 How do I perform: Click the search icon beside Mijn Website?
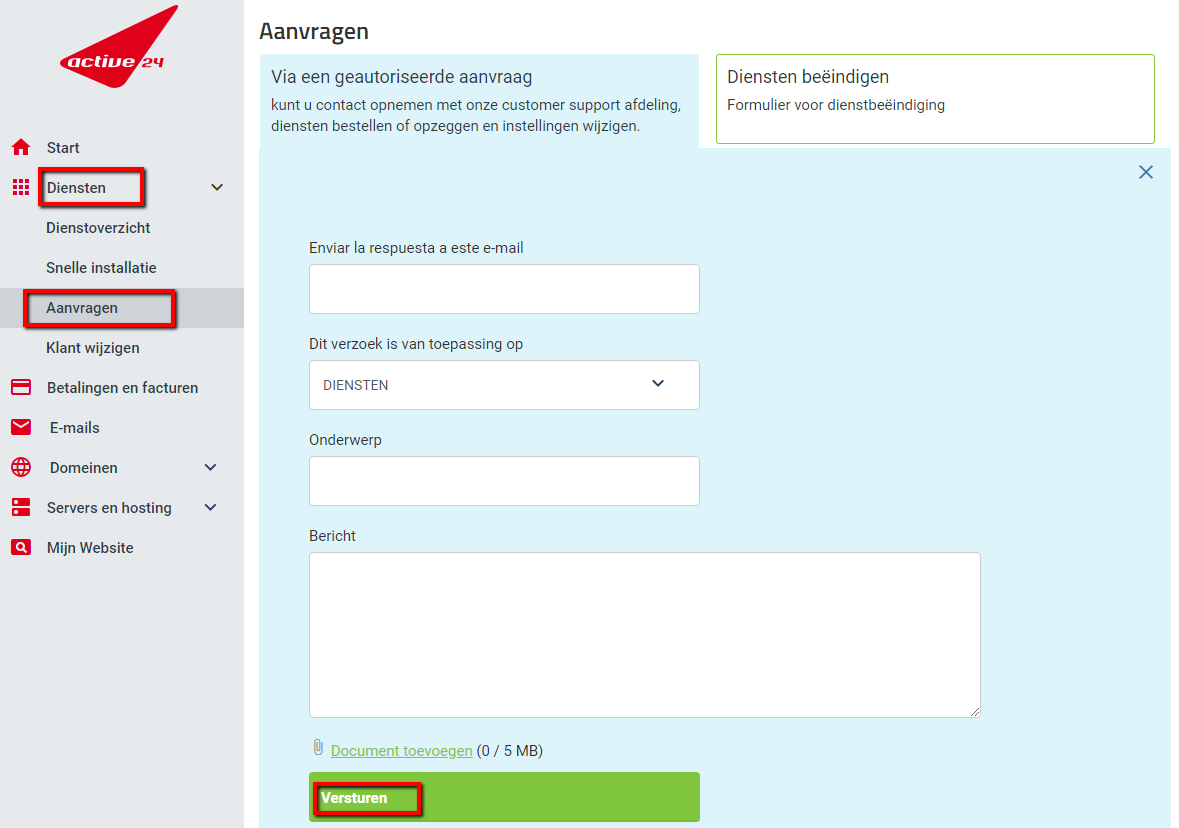pos(21,547)
